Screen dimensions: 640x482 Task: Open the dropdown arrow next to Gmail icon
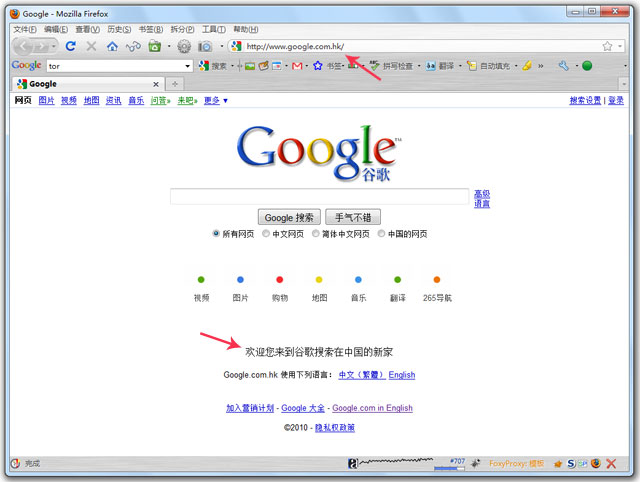pyautogui.click(x=307, y=66)
